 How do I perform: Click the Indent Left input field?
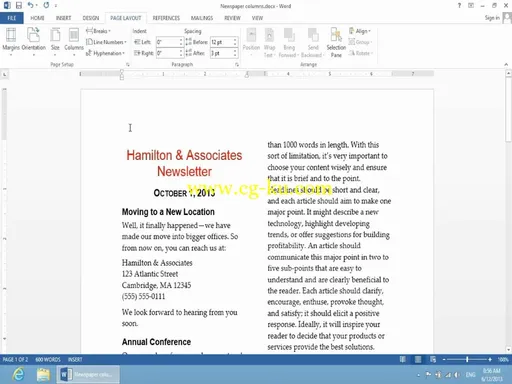[x=168, y=42]
